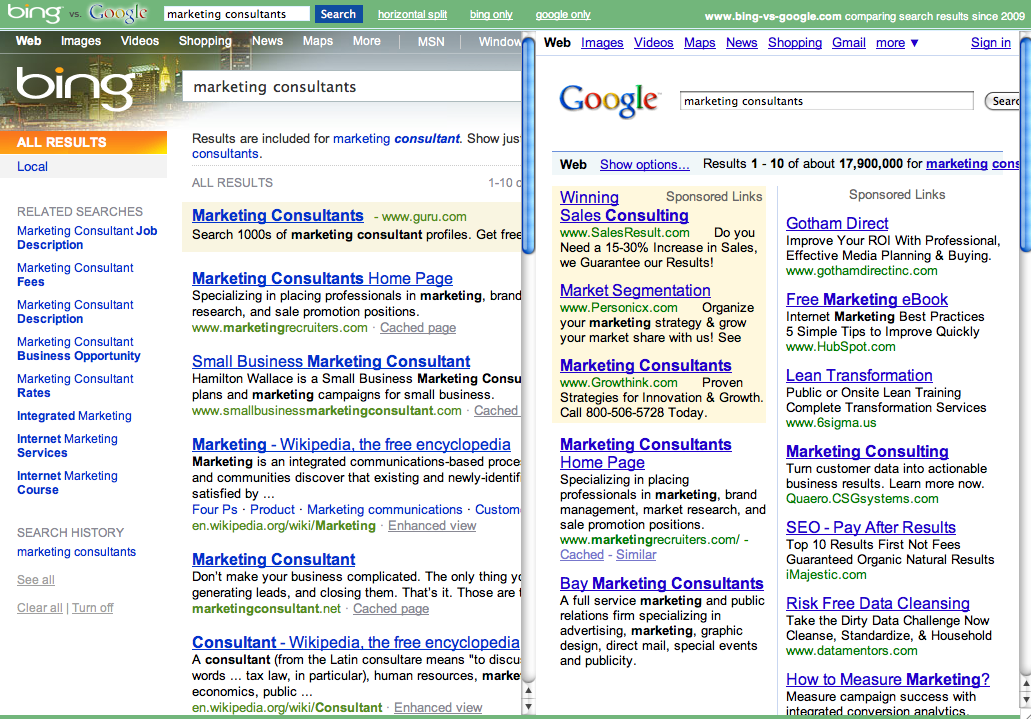Expand Google's 'Show options...' panel
Viewport: 1031px width, 719px height.
(x=644, y=164)
